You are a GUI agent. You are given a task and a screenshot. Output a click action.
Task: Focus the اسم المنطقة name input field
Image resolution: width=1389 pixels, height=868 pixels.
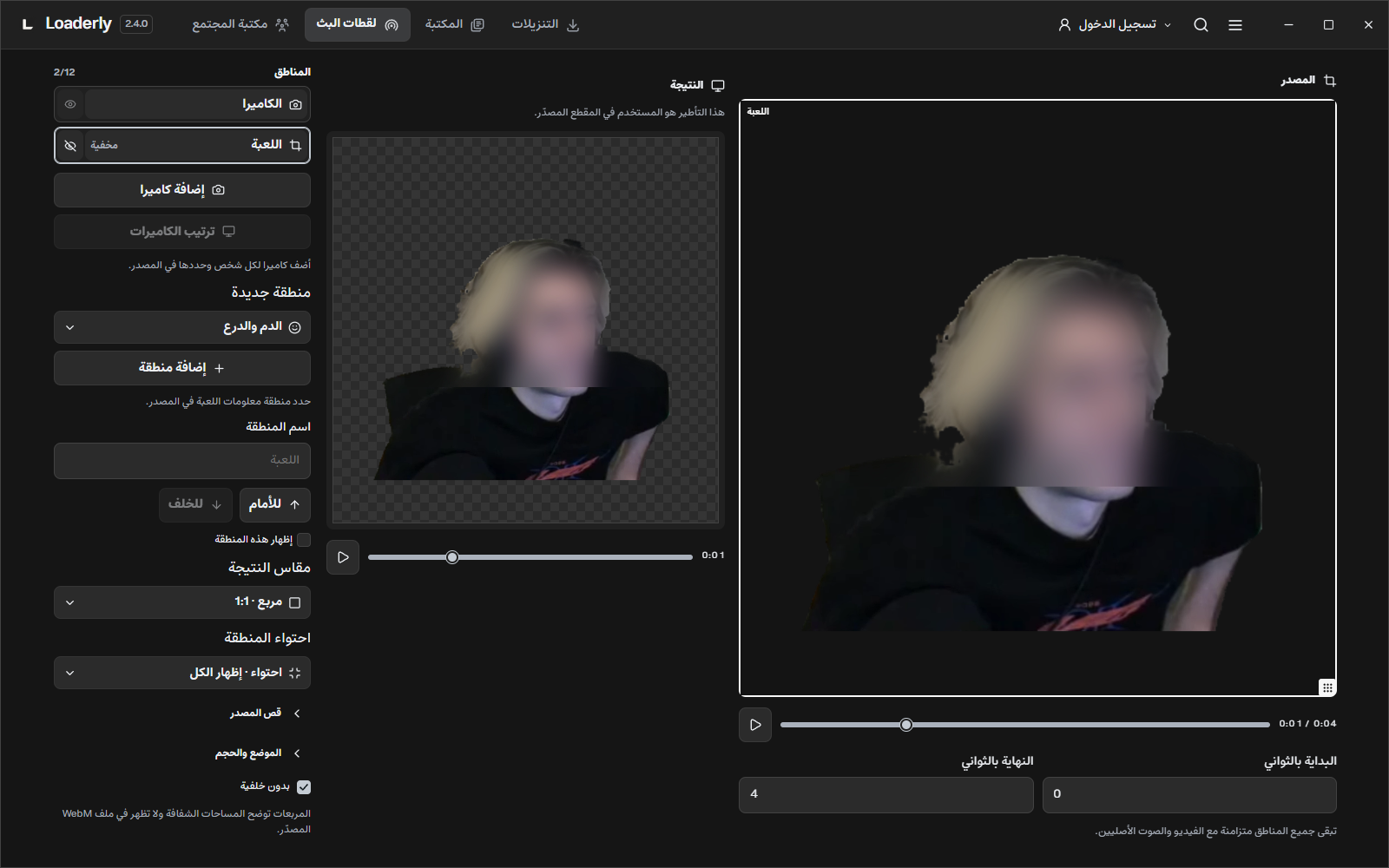pos(182,461)
